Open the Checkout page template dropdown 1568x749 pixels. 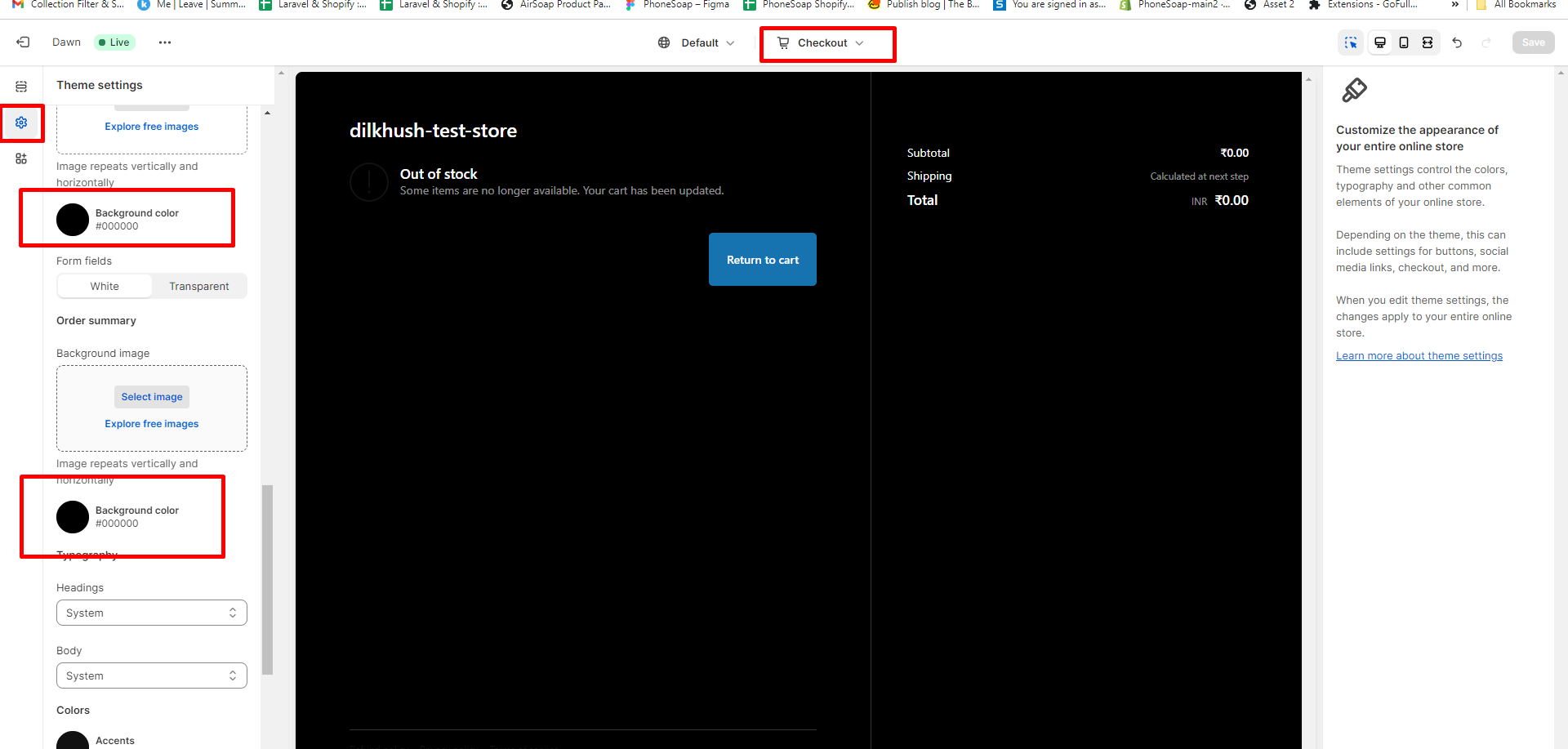coord(821,42)
